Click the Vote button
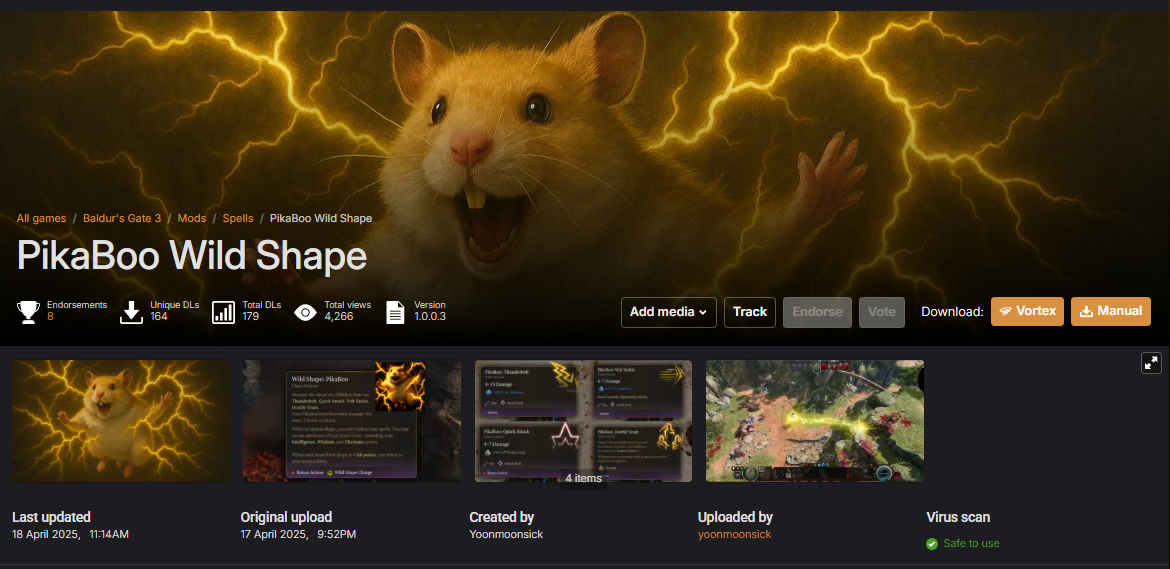Viewport: 1170px width, 569px height. click(882, 312)
